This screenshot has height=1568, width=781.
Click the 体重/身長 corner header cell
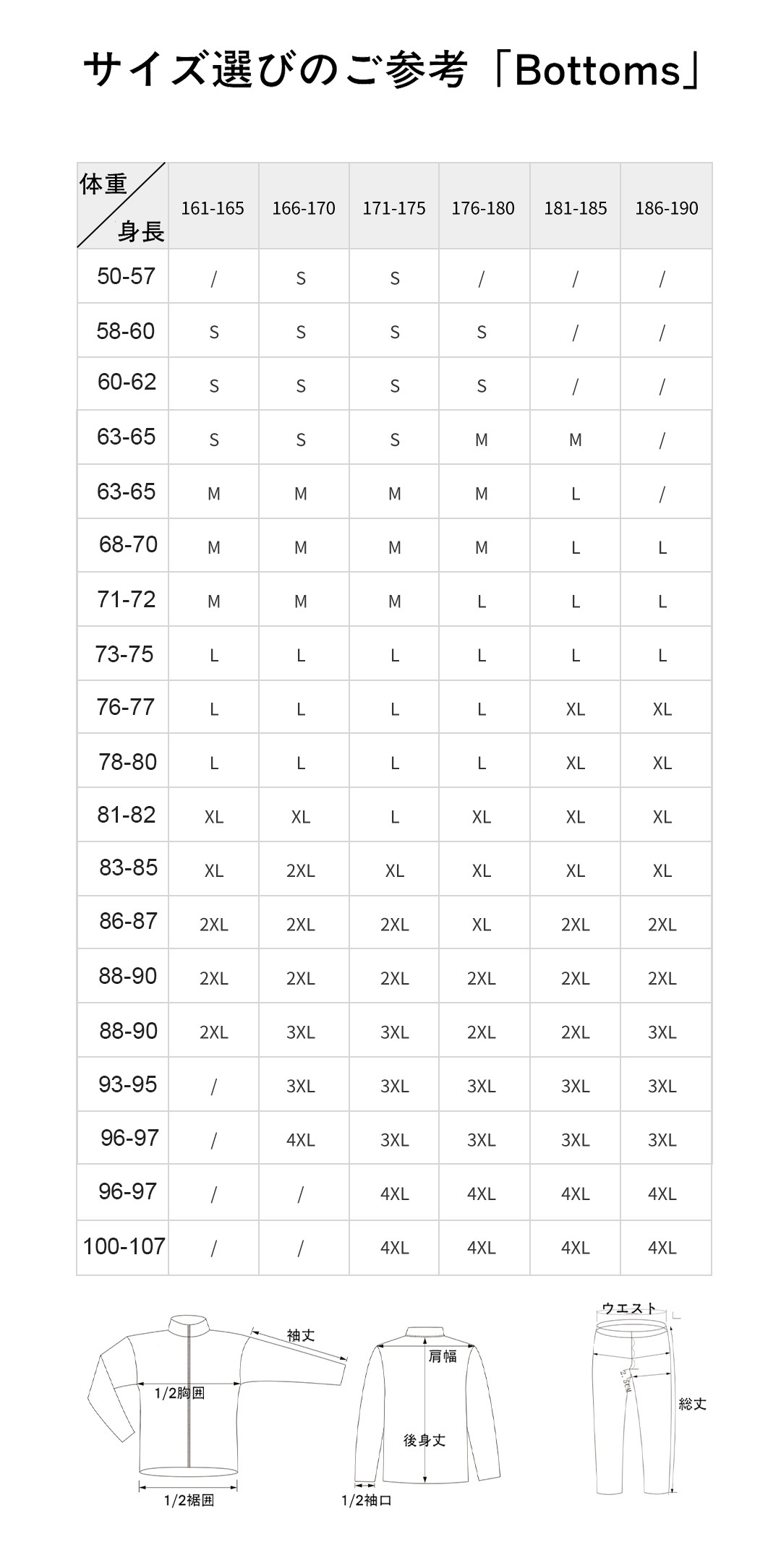122,206
